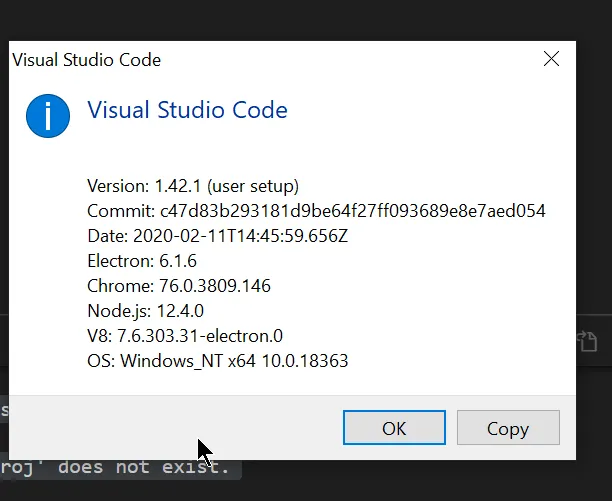The image size is (612, 501).
Task: Click the Node.js 12.4.0 line
Action: (146, 311)
